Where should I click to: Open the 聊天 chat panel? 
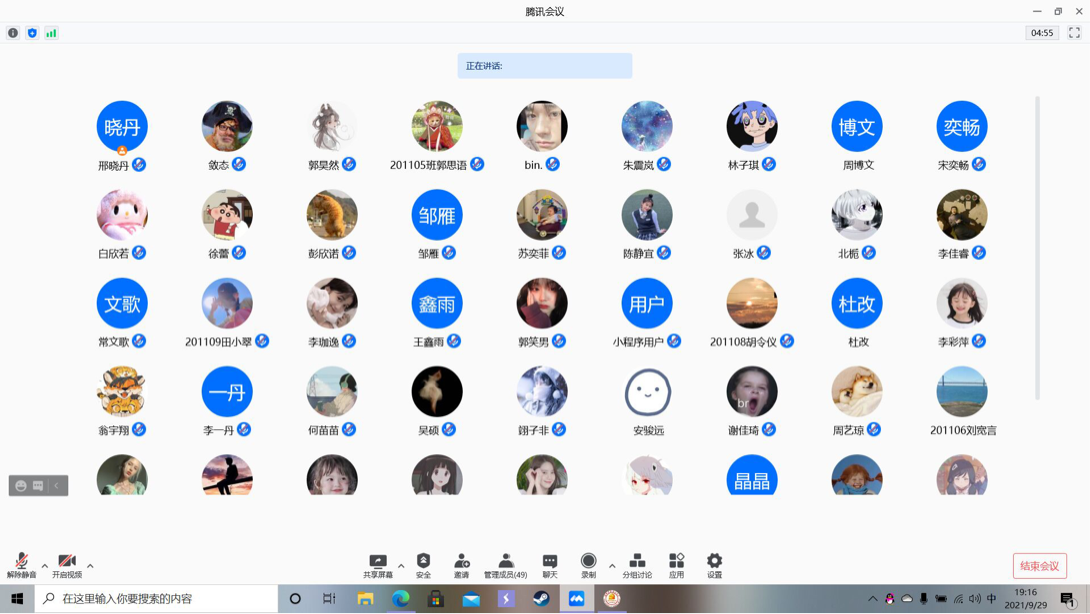(549, 565)
